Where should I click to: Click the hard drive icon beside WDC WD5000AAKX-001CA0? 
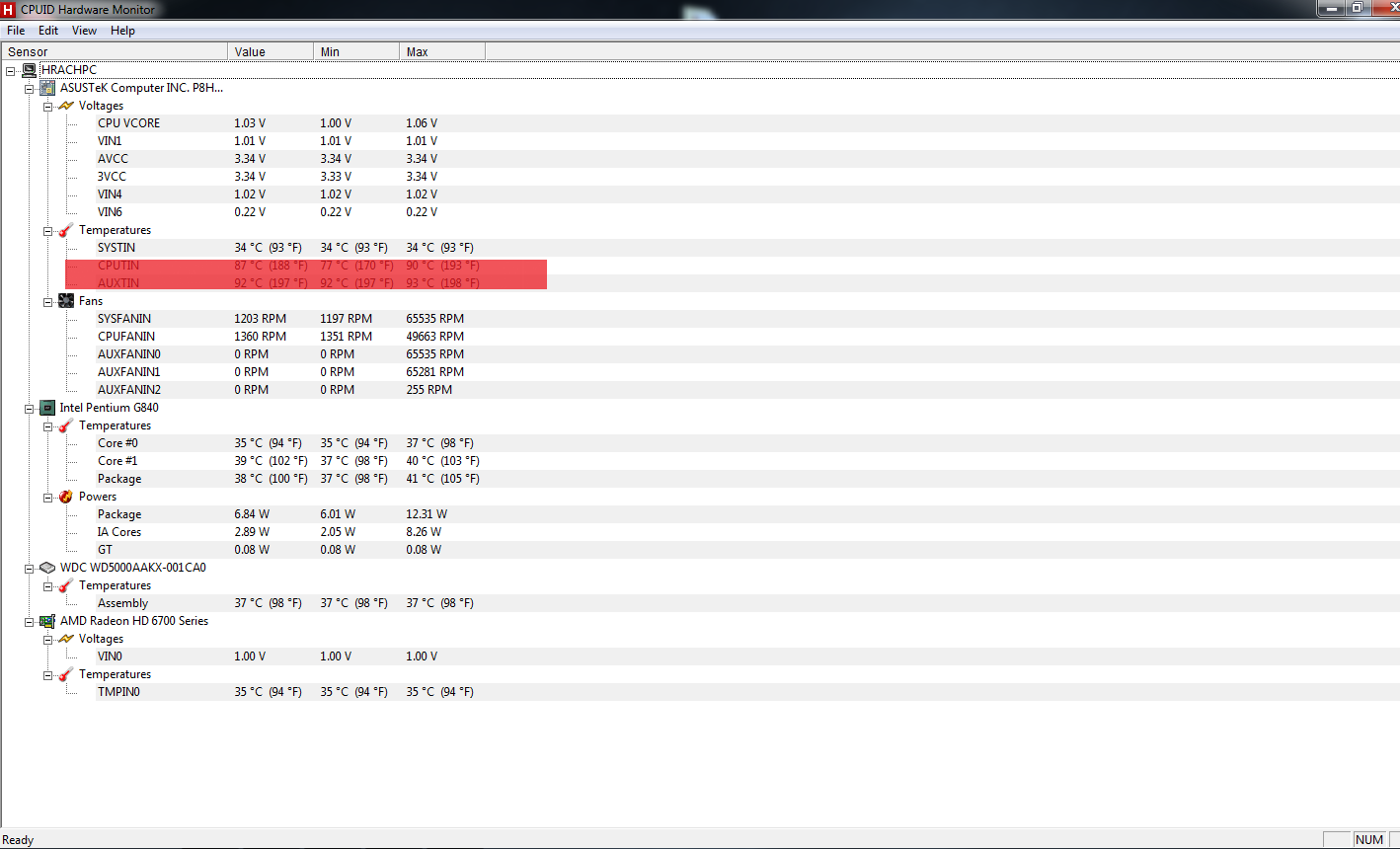[47, 568]
